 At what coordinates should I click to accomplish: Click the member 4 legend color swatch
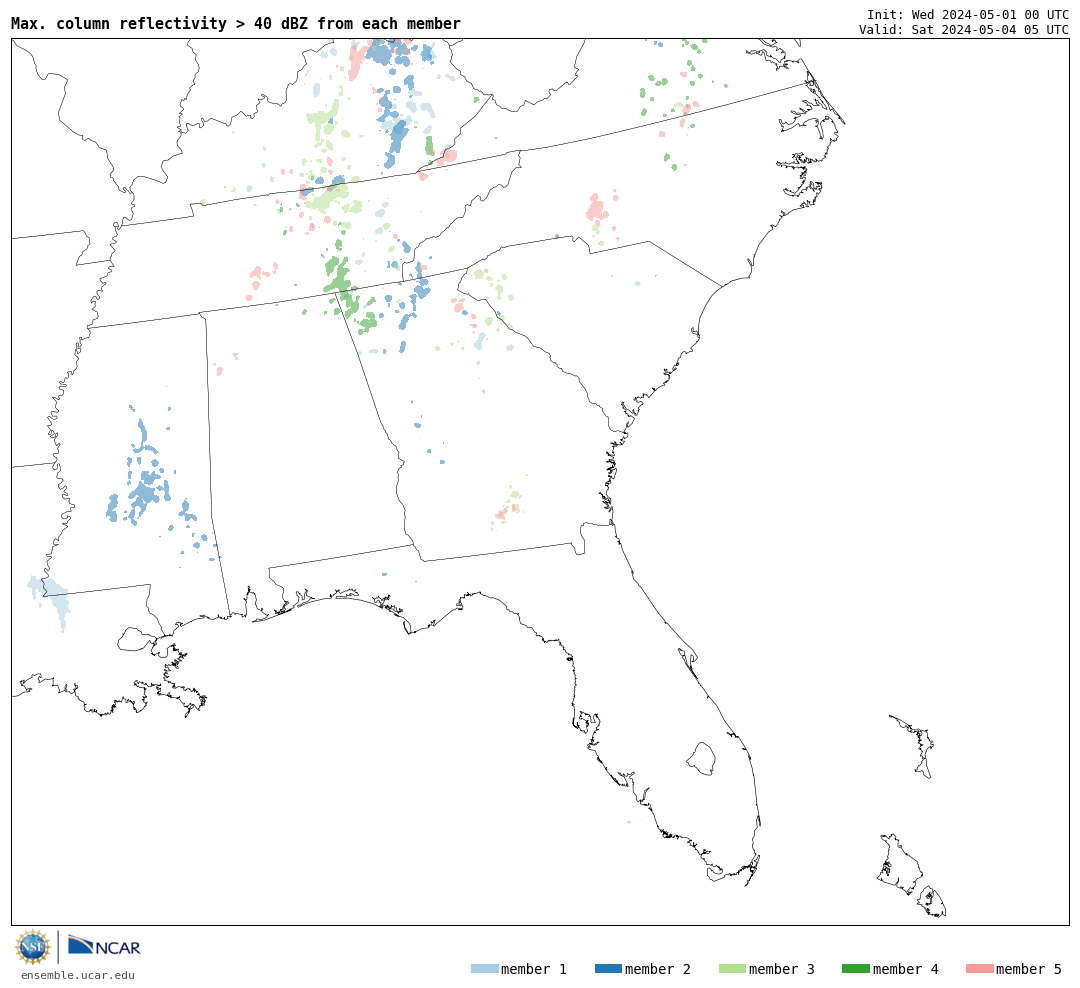(x=855, y=969)
